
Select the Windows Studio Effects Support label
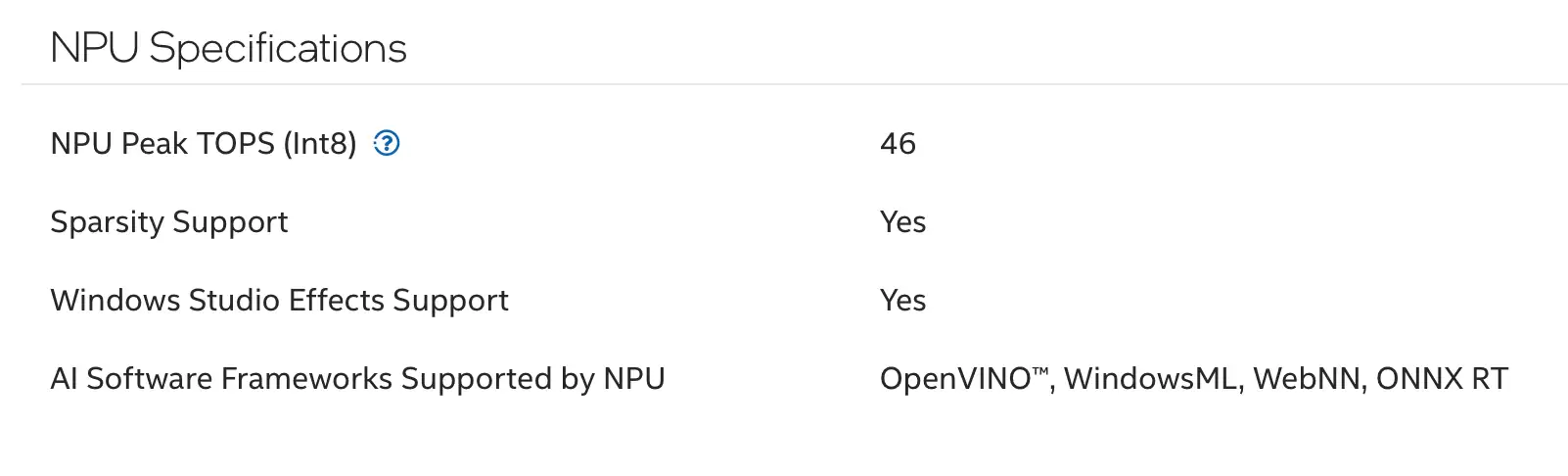pos(279,302)
